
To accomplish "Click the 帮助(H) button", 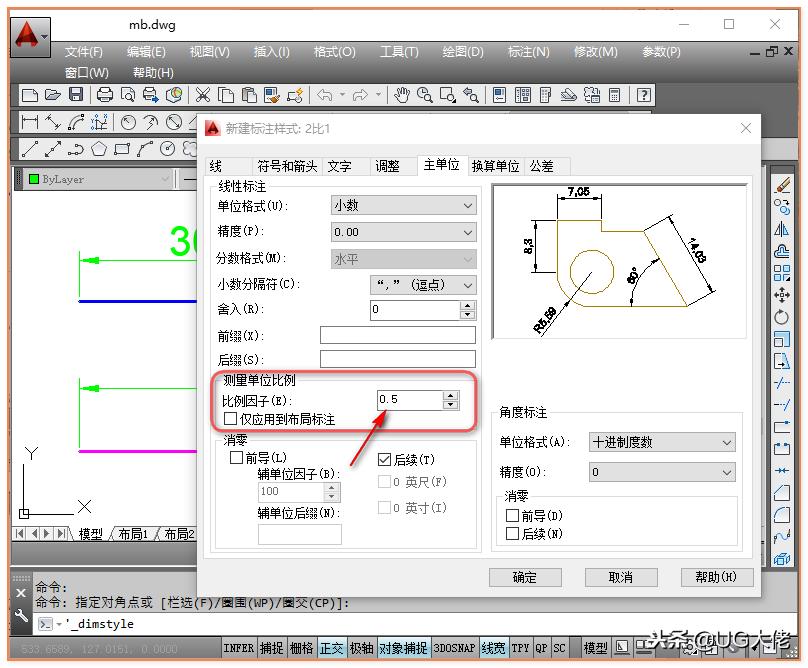I will click(718, 577).
